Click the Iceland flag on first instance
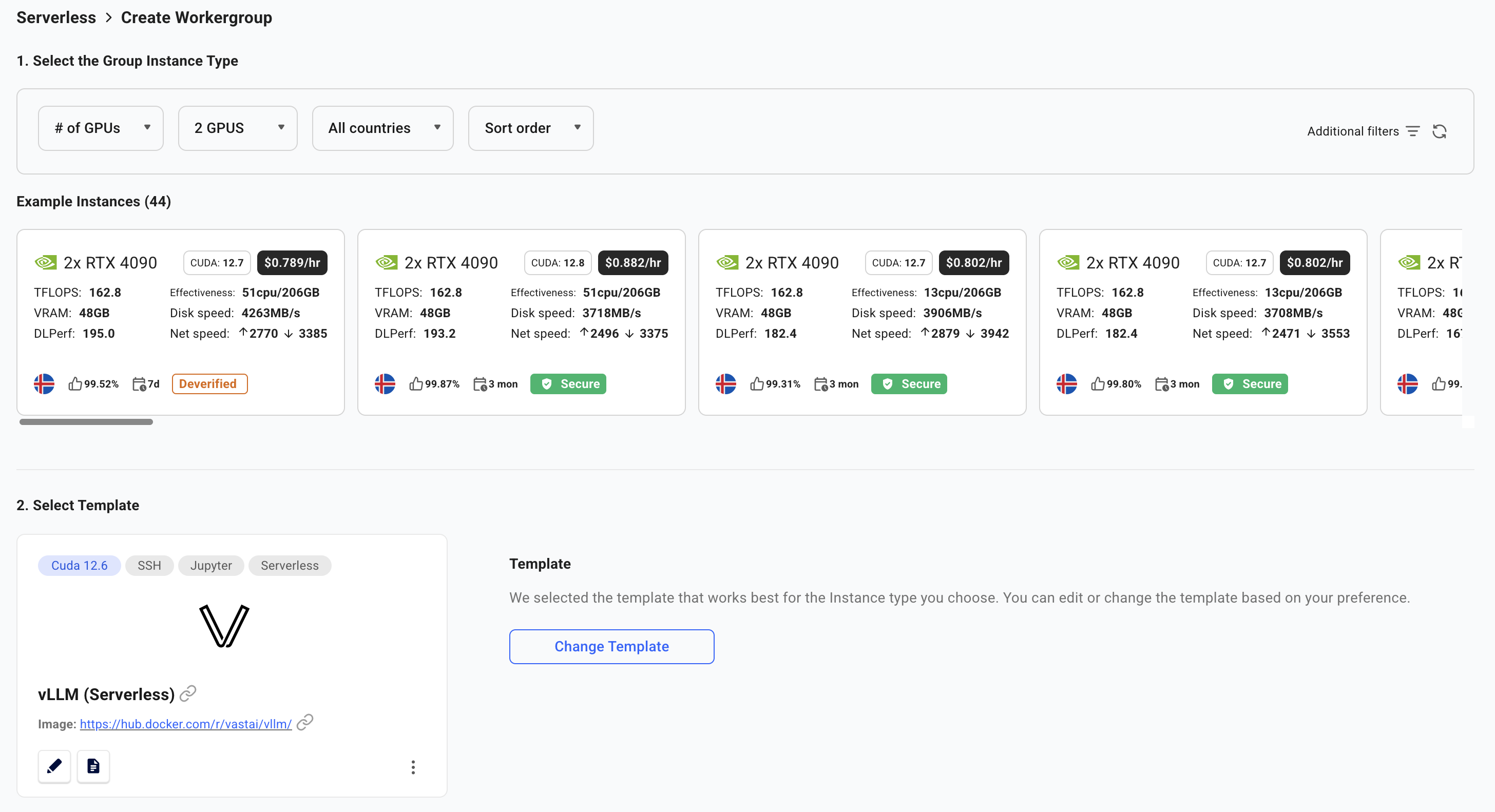This screenshot has width=1495, height=812. pos(44,383)
